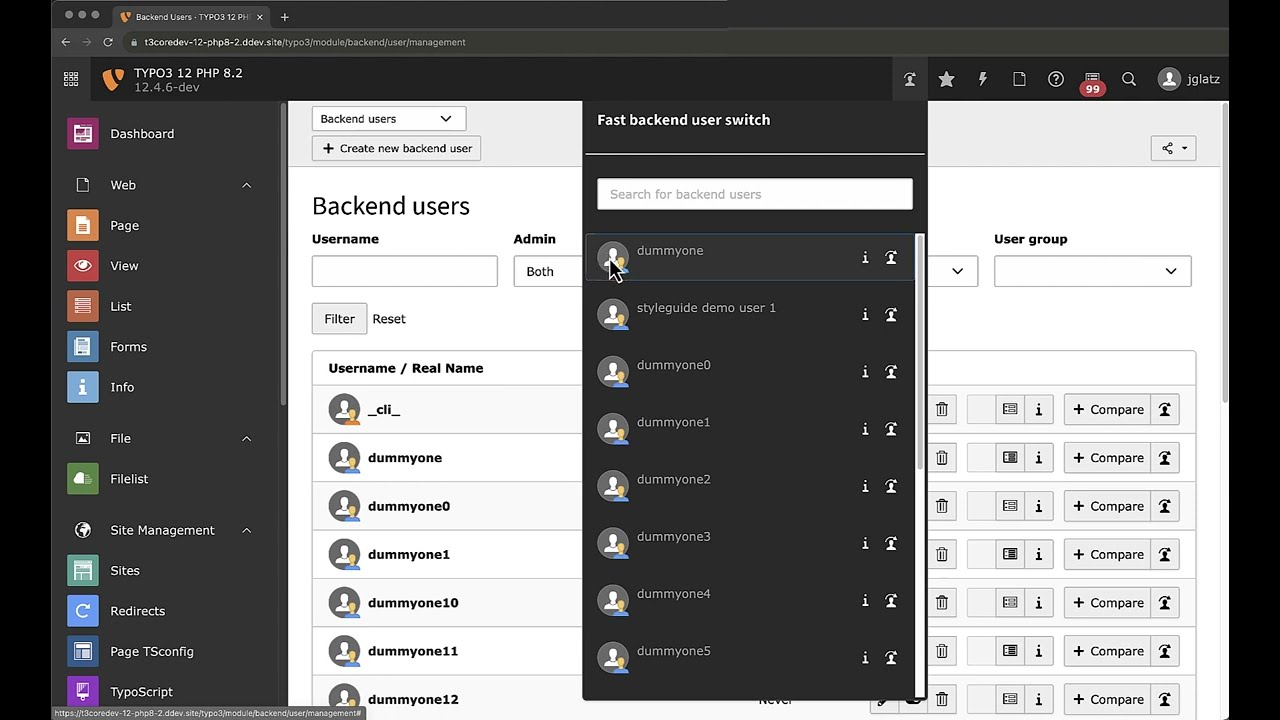Screen dimensions: 1280x720
Task: Delete the dummyone10 user with trash icon
Action: tap(941, 603)
